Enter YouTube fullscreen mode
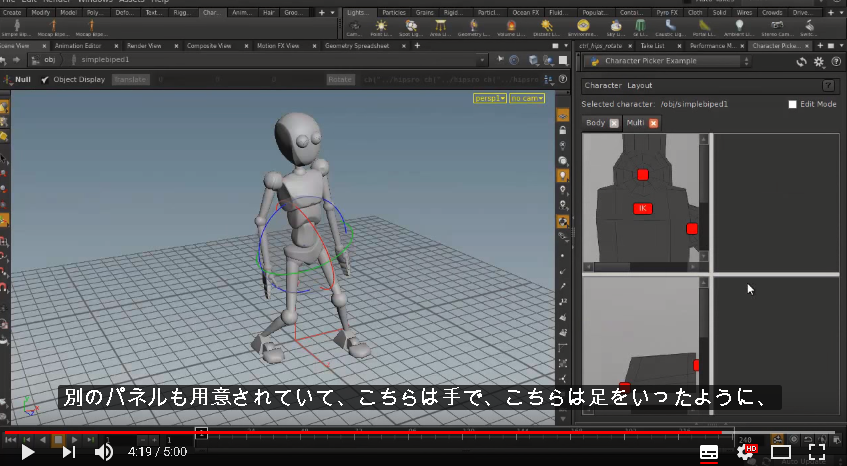The image size is (847, 466). pos(816,451)
